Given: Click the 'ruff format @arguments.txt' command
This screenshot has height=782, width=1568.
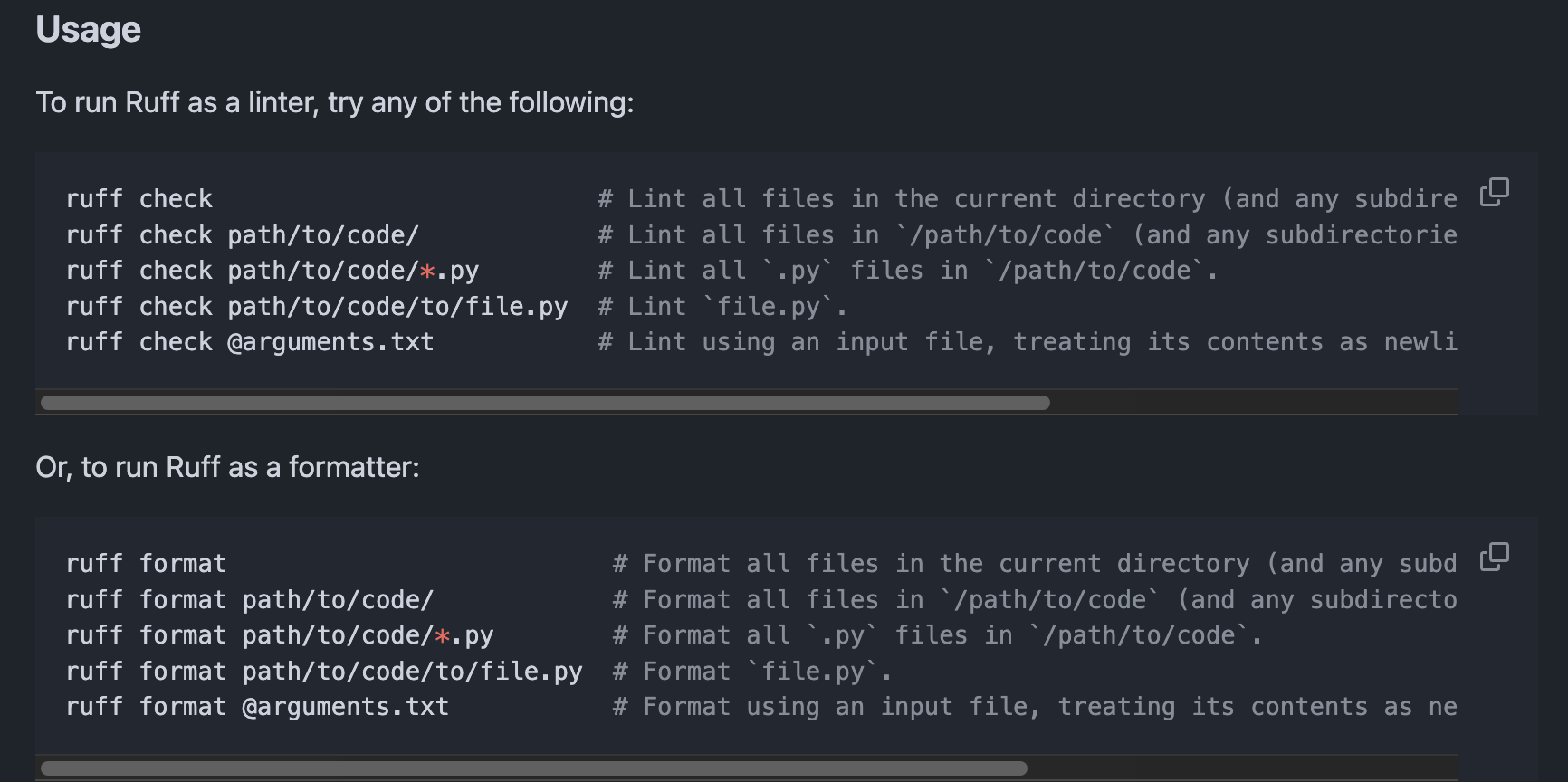Looking at the screenshot, I should 257,707.
